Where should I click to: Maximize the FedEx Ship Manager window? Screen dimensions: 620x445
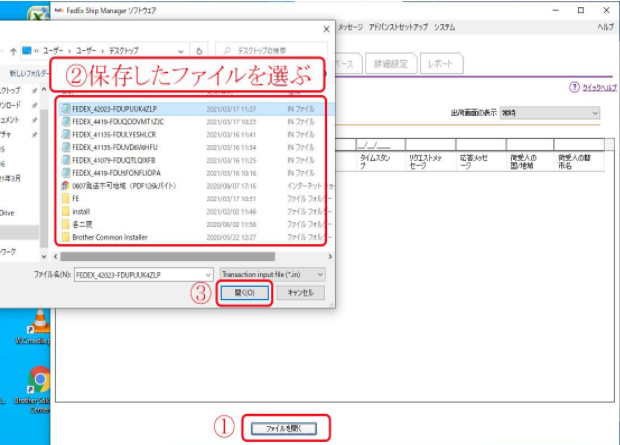[x=580, y=10]
